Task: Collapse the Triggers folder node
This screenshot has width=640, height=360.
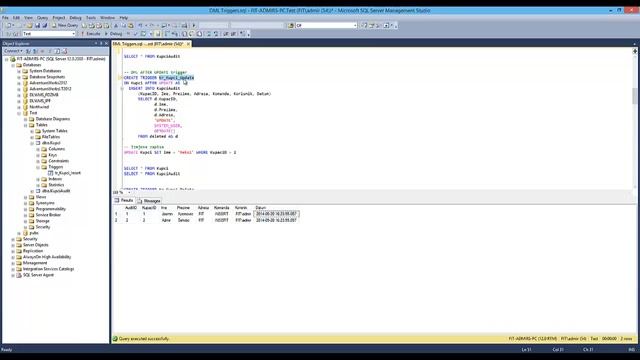Action: point(38,167)
